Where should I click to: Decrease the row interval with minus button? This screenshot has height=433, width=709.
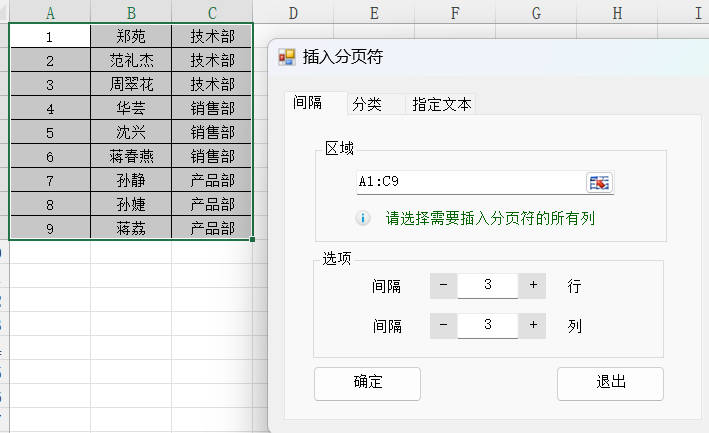click(443, 286)
